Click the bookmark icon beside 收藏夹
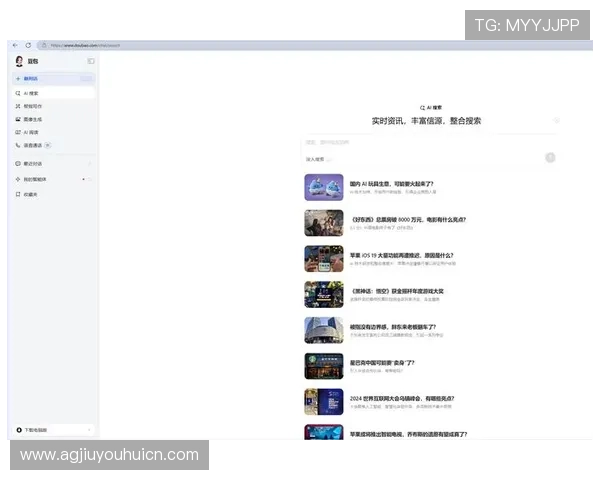This screenshot has height=480, width=600. tap(18, 194)
